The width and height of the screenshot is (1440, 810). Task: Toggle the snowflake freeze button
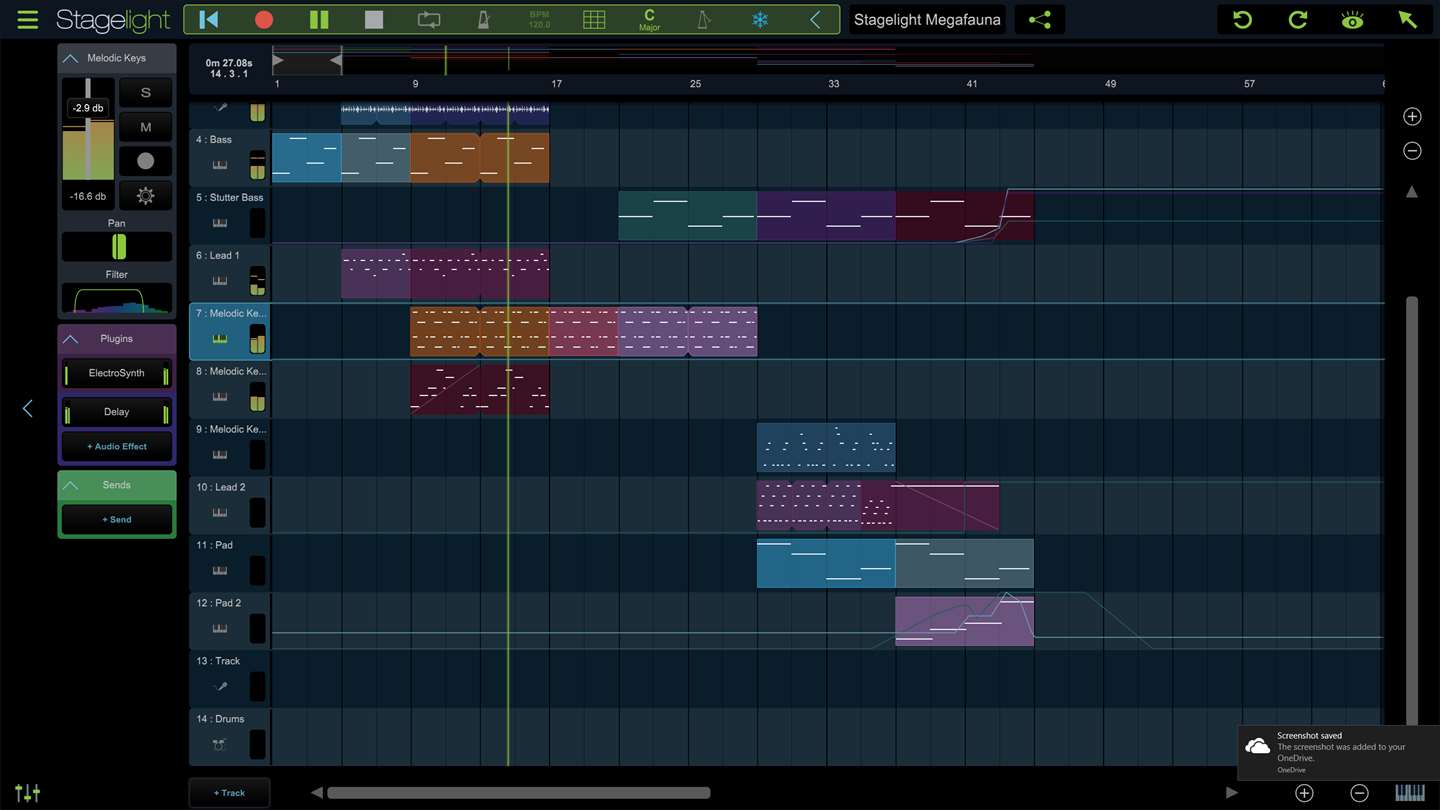(x=760, y=20)
